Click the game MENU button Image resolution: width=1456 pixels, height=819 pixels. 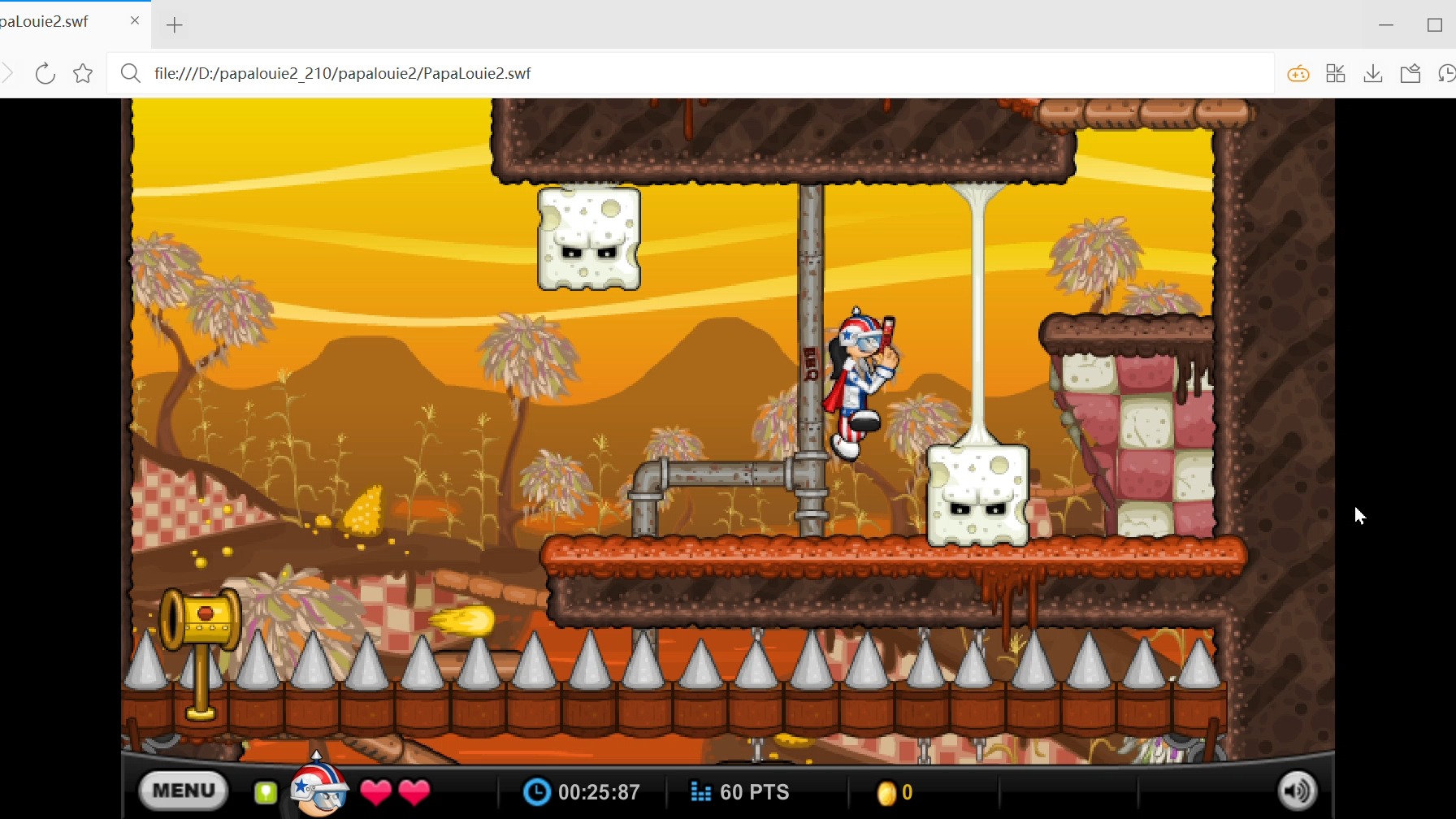pos(184,791)
